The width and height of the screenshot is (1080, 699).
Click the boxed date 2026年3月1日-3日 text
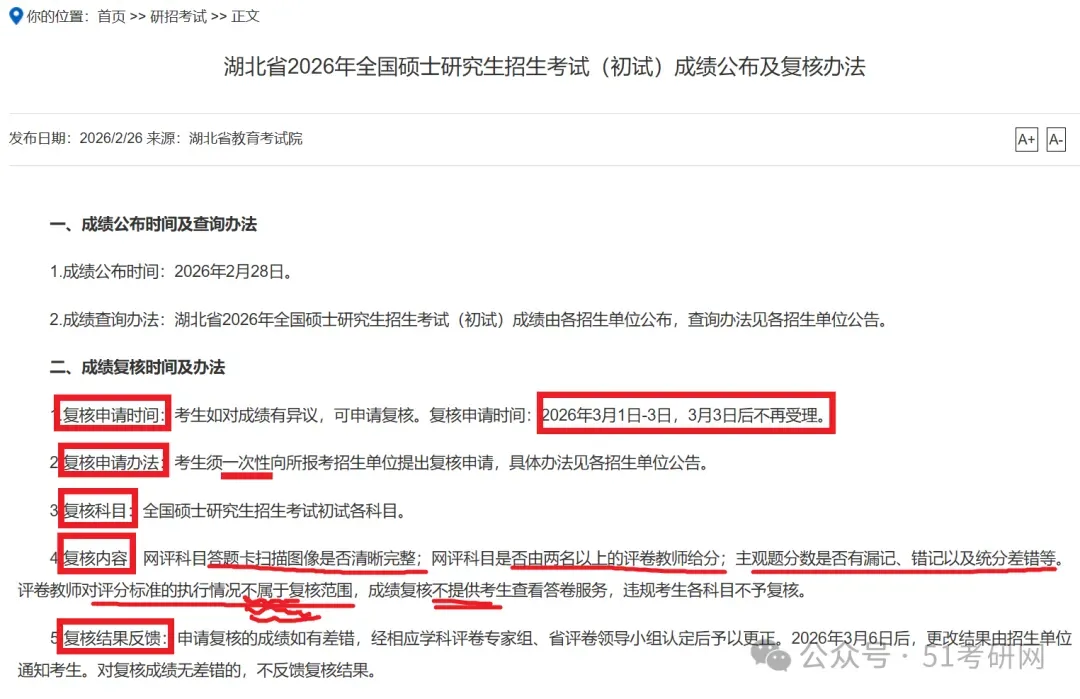[x=685, y=415]
